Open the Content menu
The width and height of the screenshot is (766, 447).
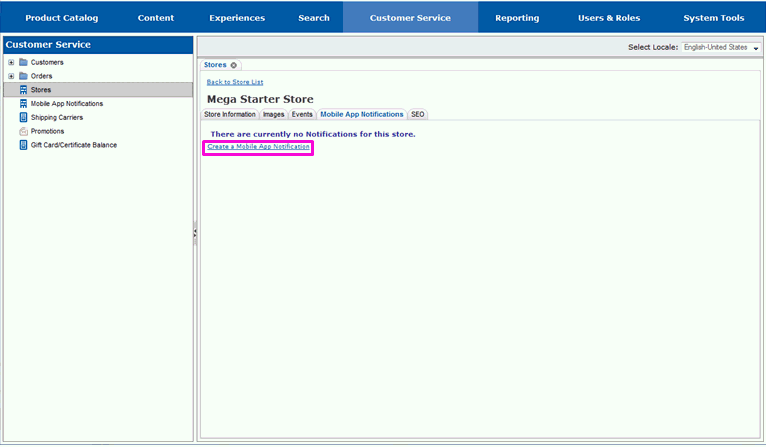coord(156,18)
